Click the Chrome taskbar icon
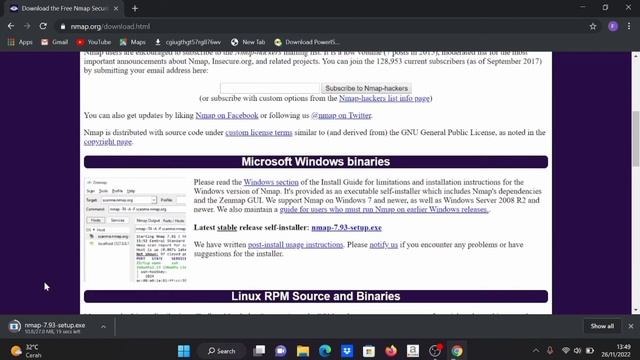The width and height of the screenshot is (640, 360). coord(457,351)
